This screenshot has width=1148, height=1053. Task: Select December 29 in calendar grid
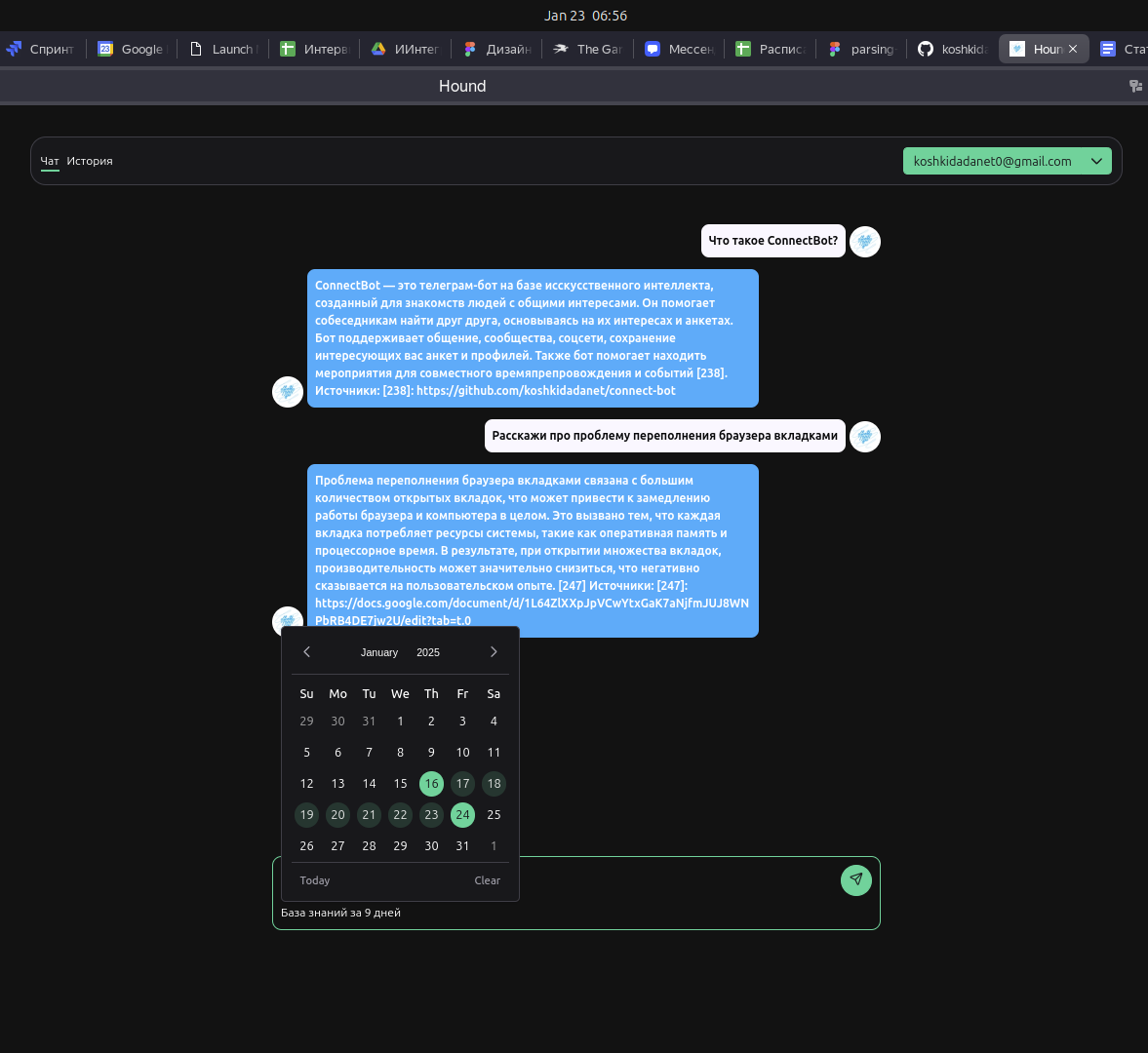(x=307, y=721)
